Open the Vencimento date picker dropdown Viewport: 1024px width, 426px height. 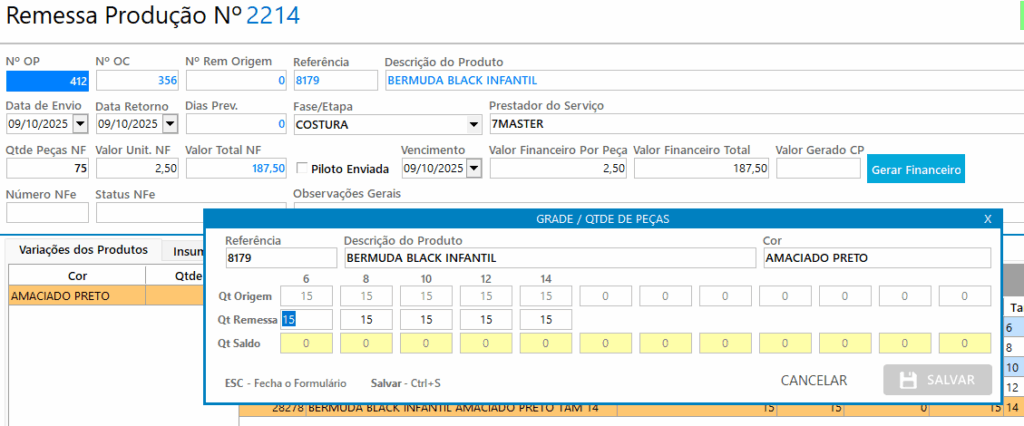472,169
